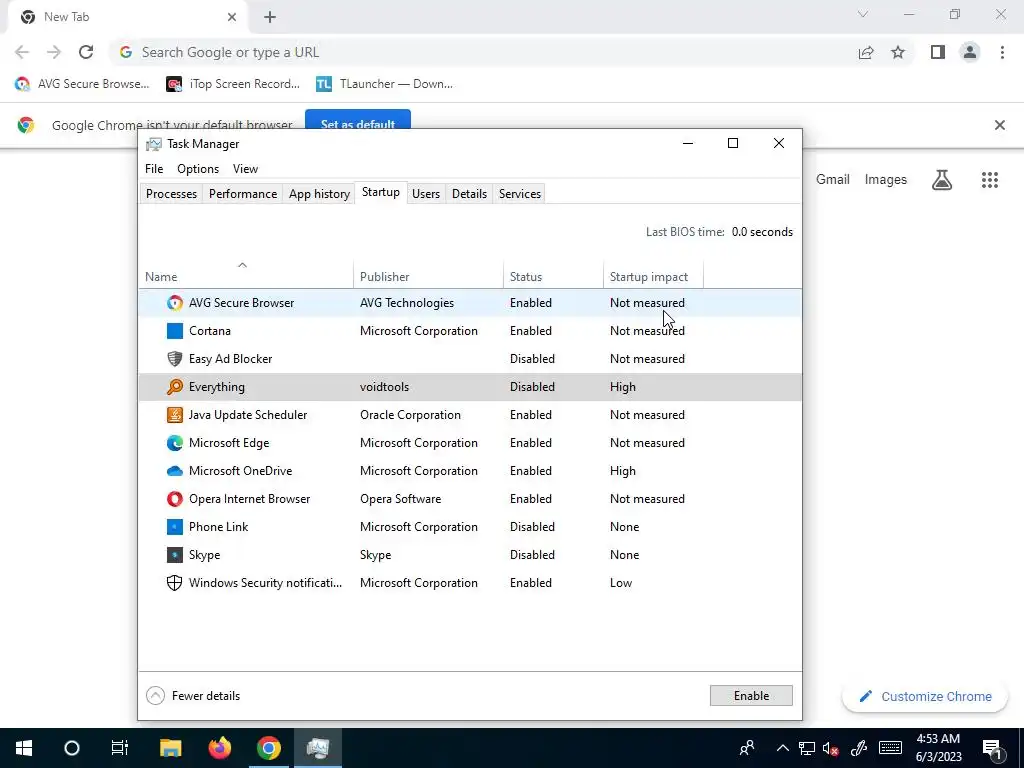Click the Cortana blue square icon
The height and width of the screenshot is (768, 1024).
(174, 331)
